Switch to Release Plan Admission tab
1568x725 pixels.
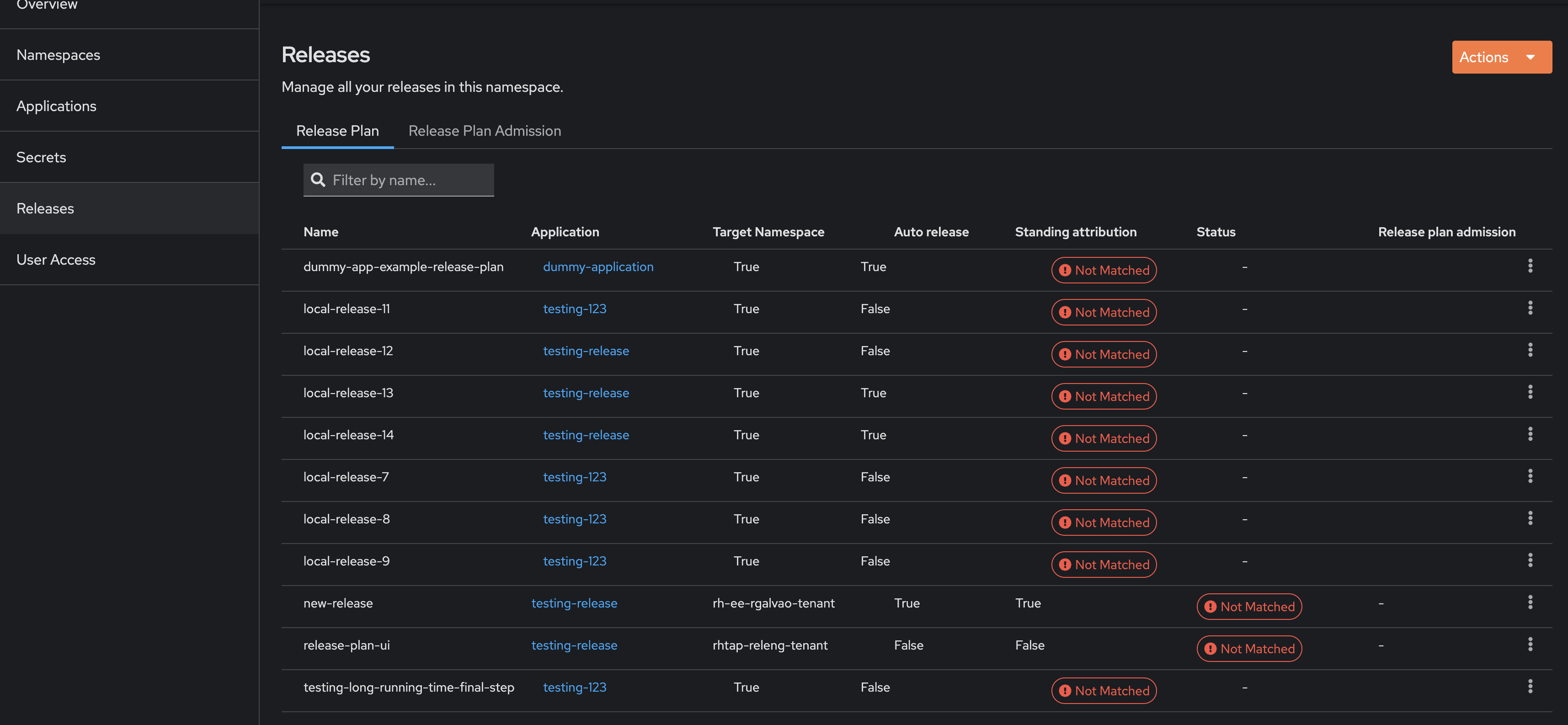point(485,131)
